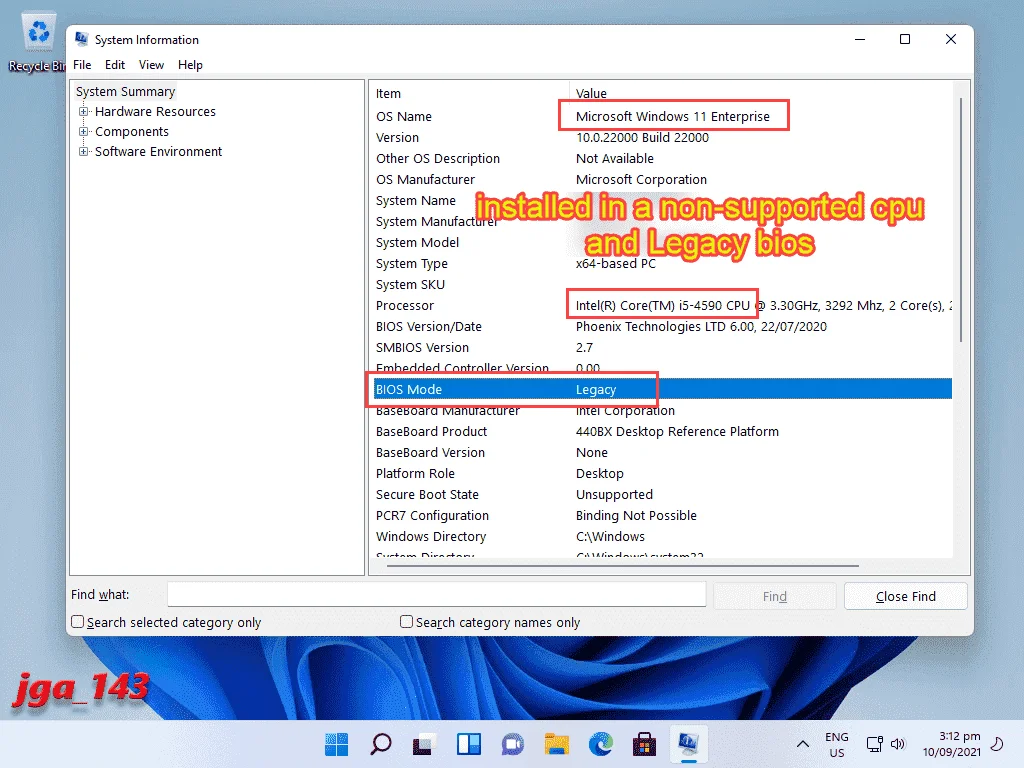1024x768 pixels.
Task: Open Chat icon on taskbar
Action: 513,744
